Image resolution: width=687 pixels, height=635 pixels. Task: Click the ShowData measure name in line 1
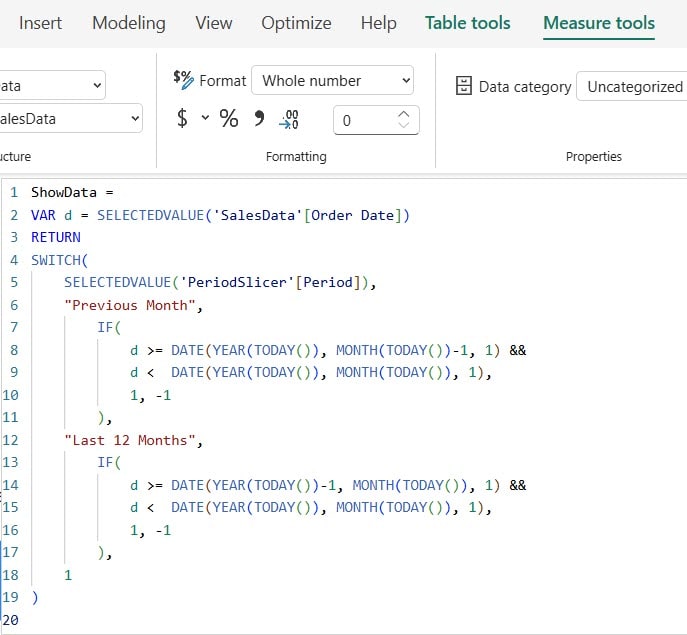[64, 192]
